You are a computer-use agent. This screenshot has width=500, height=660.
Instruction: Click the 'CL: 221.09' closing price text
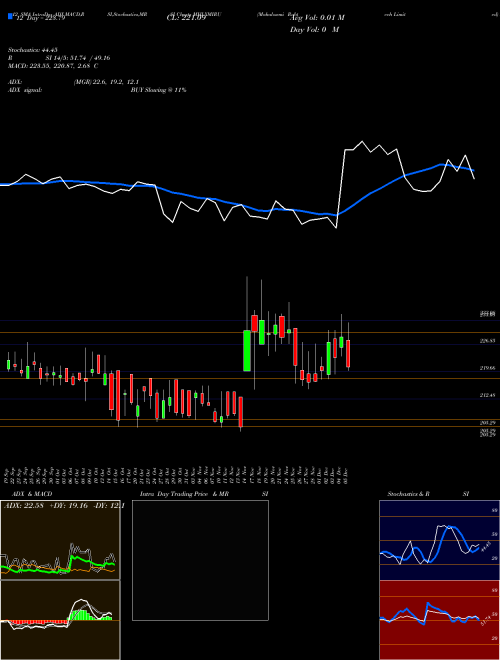tap(186, 18)
